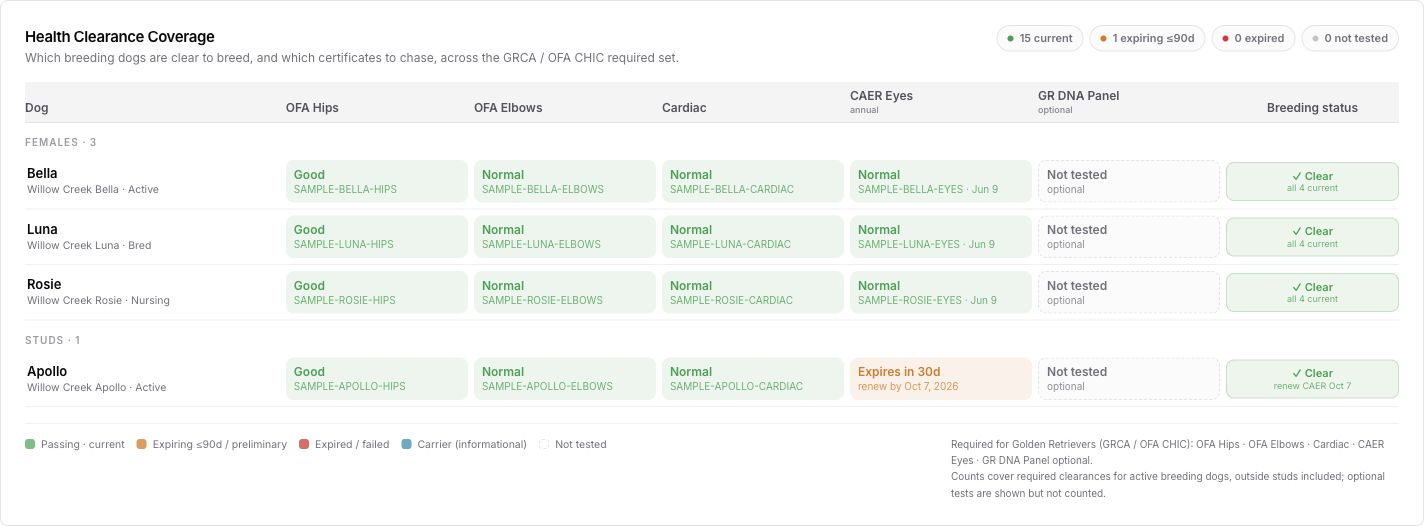Open Luna's GR DNA Panel Not tested cell
The image size is (1424, 526).
pos(1129,237)
